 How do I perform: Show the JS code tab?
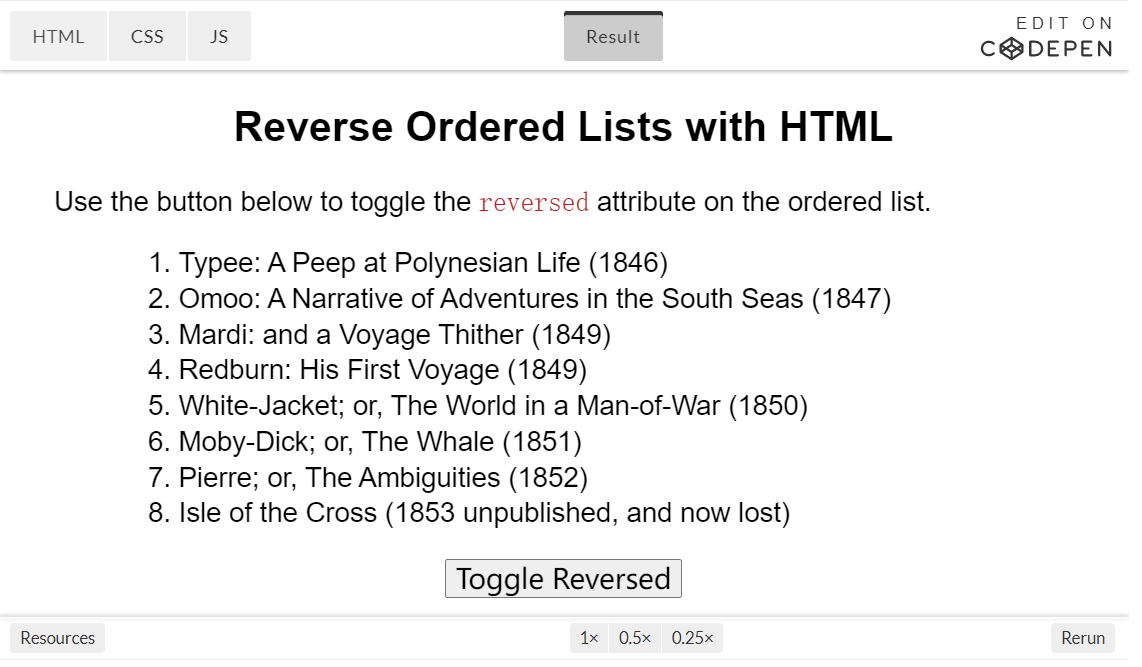(x=219, y=37)
